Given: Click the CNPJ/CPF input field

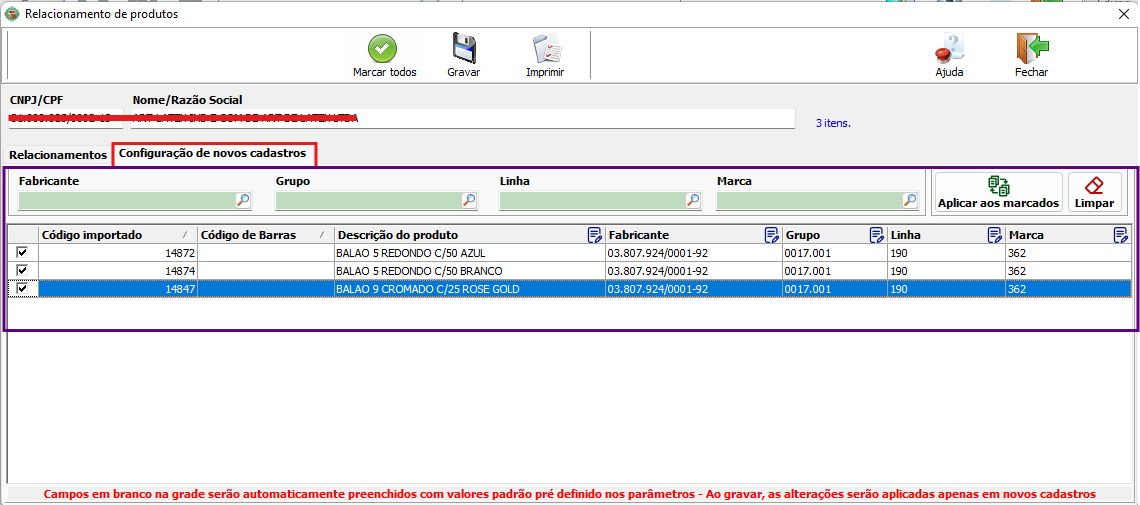Looking at the screenshot, I should click(x=66, y=118).
